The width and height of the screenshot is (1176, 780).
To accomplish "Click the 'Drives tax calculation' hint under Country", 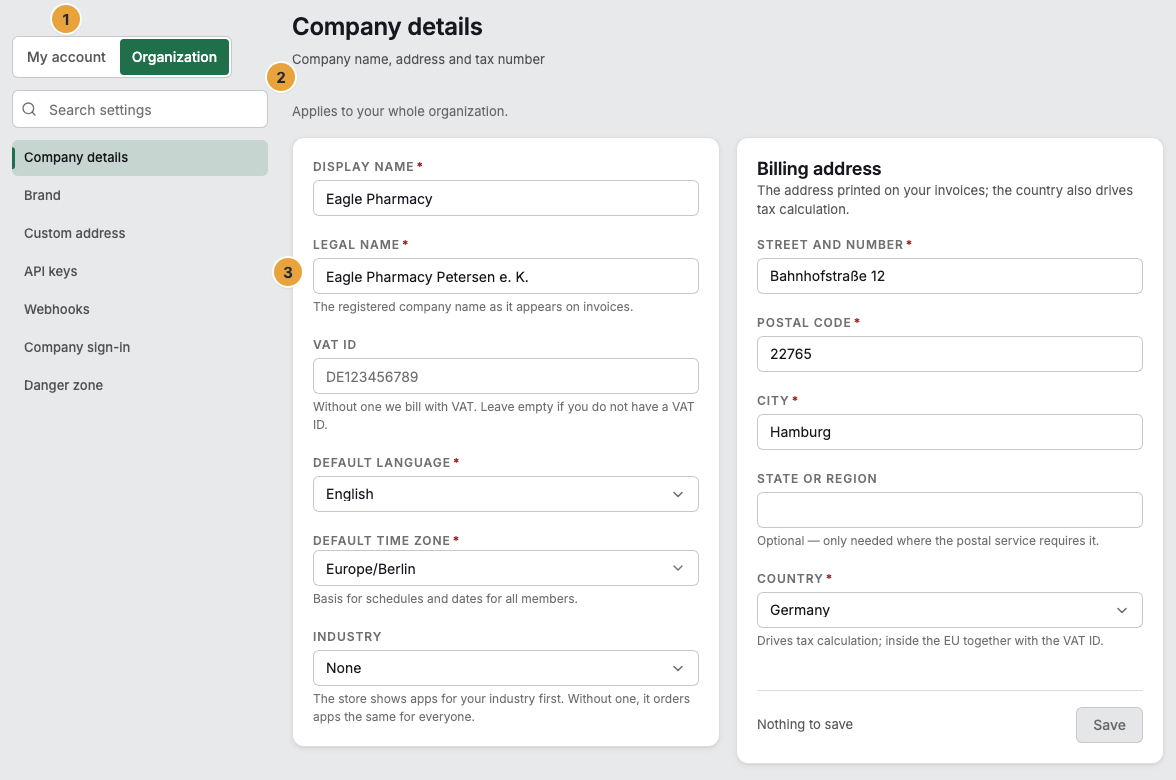I will coord(930,640).
